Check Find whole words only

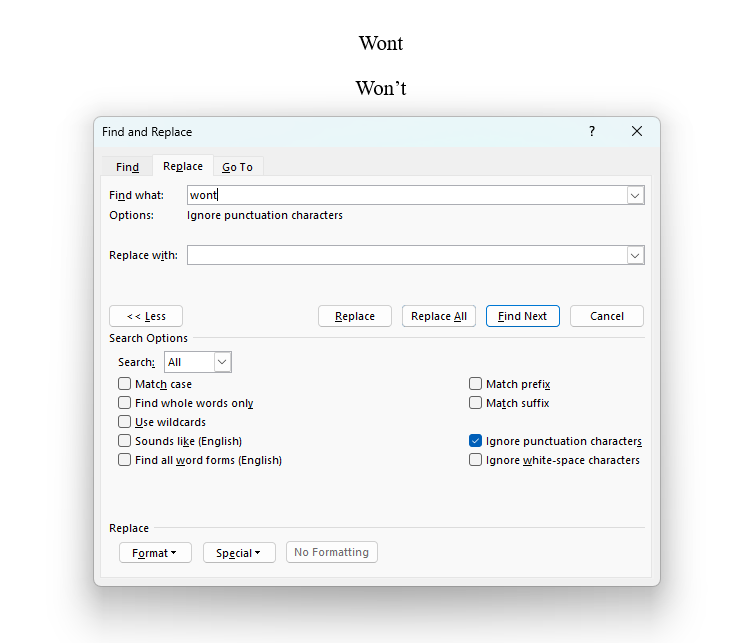tap(125, 403)
